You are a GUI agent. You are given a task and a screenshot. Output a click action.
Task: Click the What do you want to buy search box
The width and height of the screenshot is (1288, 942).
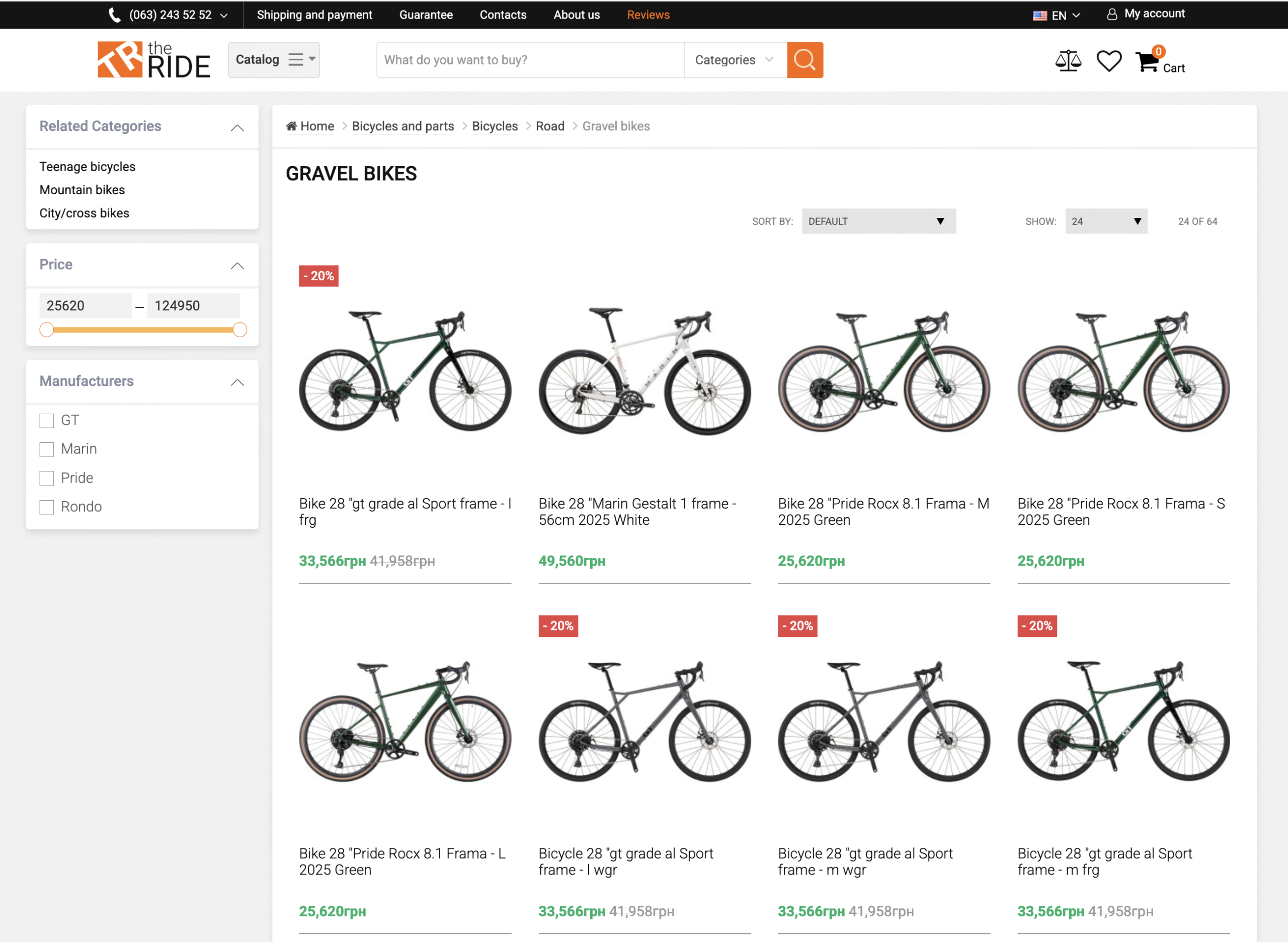pos(530,60)
